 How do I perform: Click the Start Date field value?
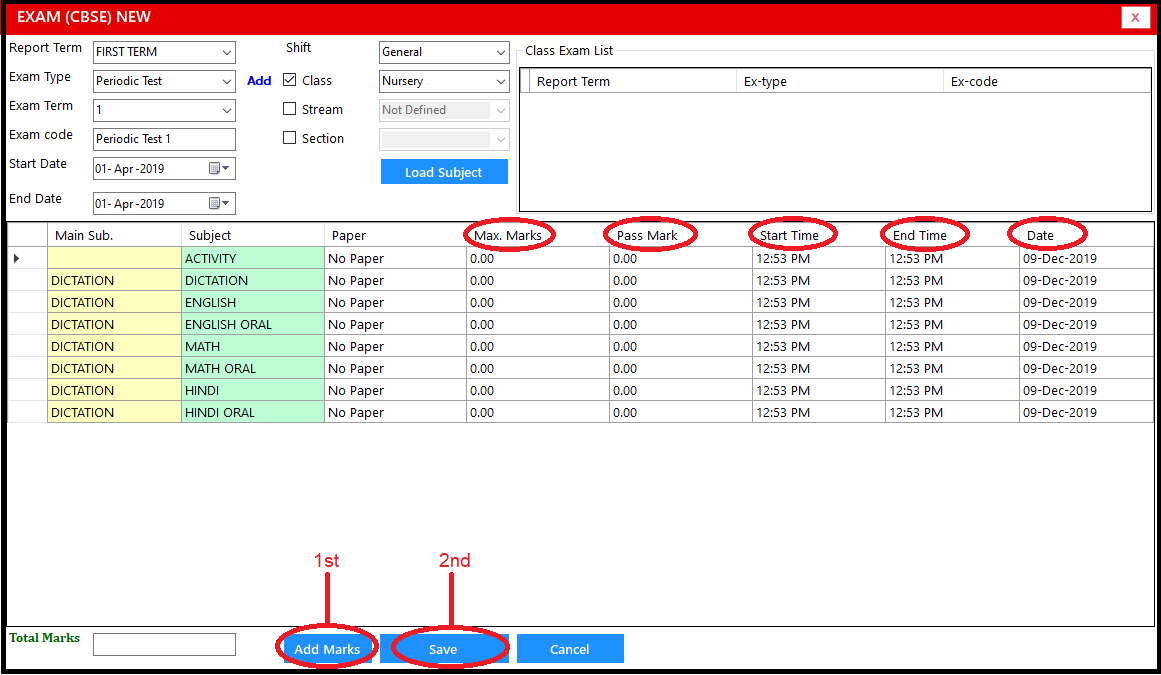coord(130,169)
